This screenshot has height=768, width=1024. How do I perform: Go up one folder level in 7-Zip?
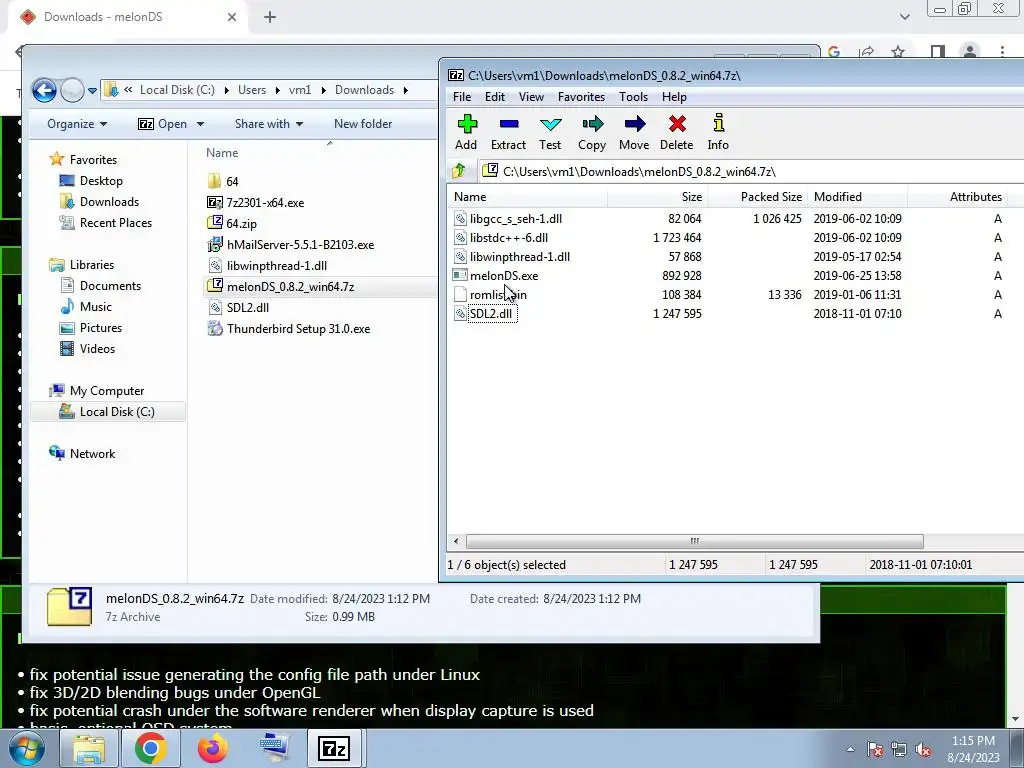tap(458, 171)
